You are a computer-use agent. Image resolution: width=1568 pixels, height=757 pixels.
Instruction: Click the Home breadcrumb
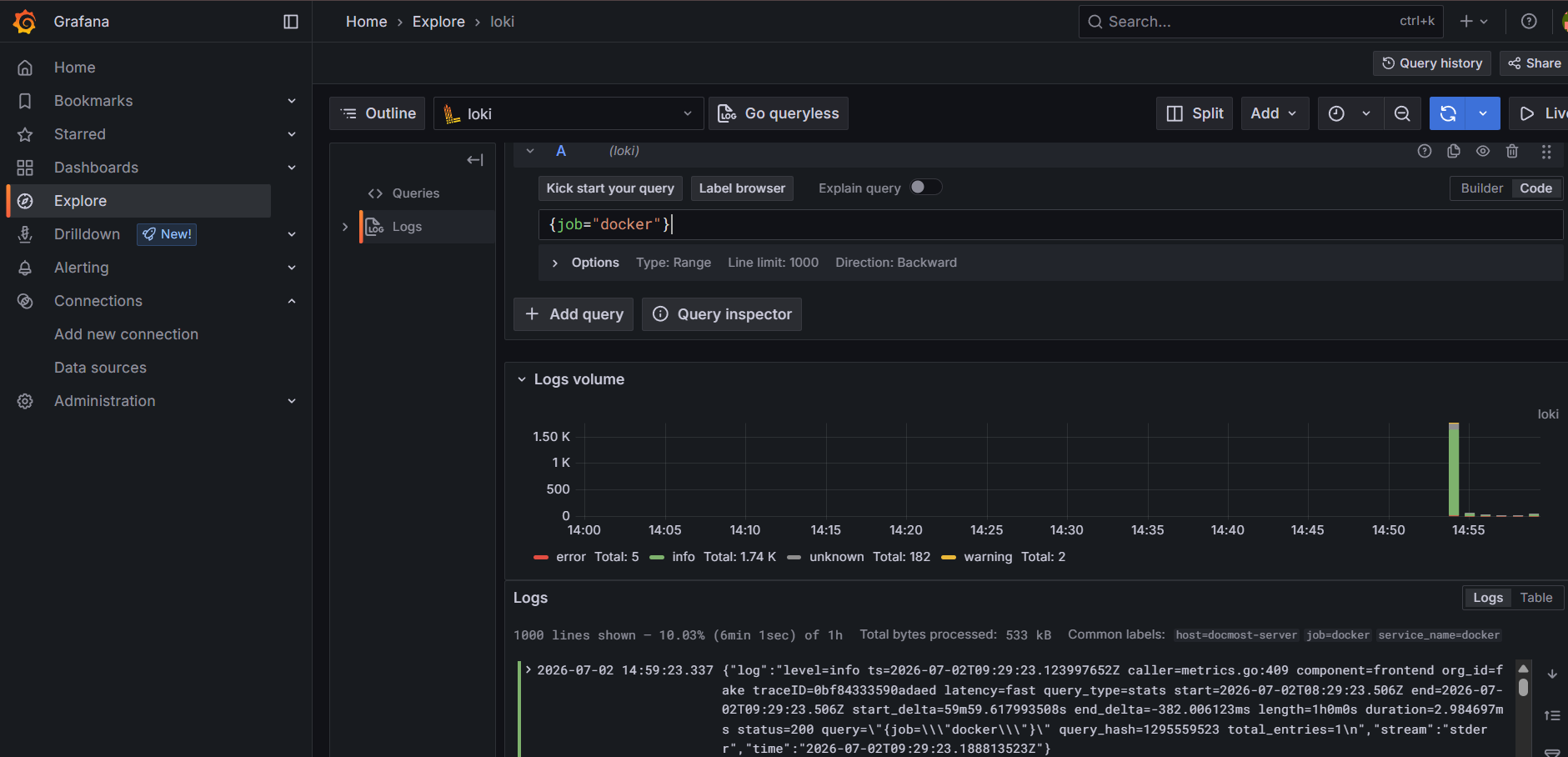pyautogui.click(x=366, y=22)
